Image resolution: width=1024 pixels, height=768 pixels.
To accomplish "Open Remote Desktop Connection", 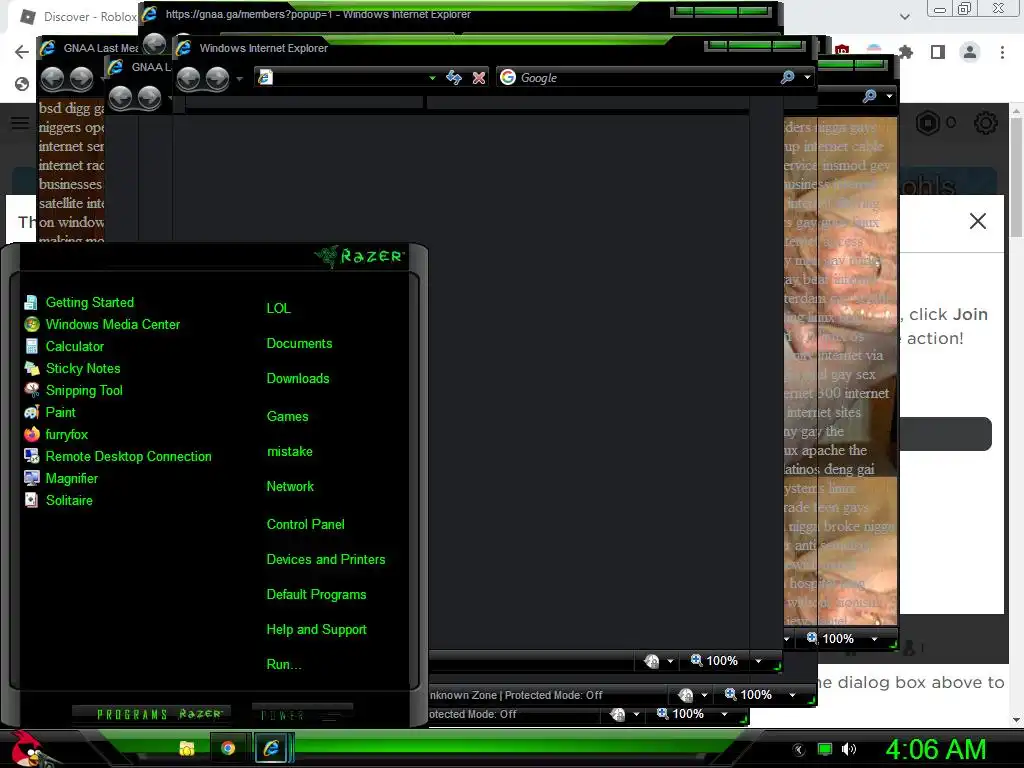I will 118,456.
